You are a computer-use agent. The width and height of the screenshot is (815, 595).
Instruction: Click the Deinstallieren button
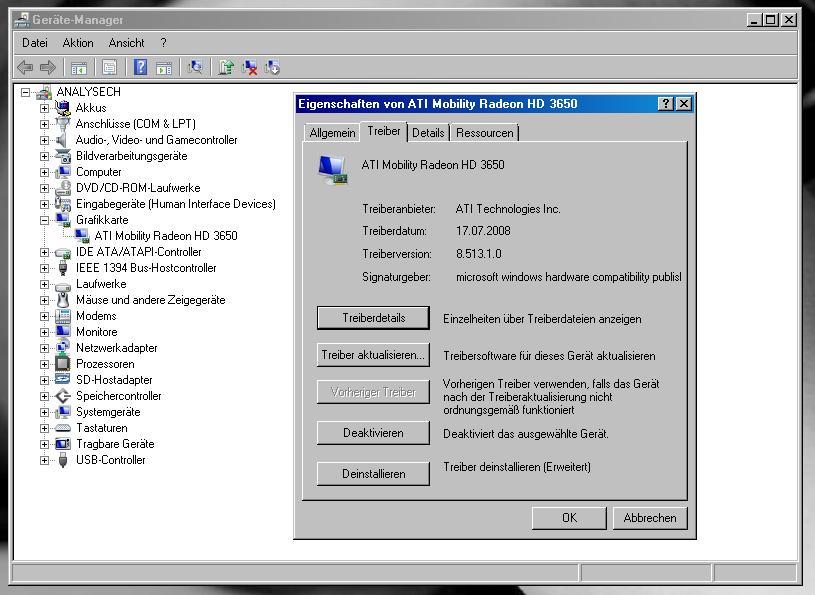(373, 474)
